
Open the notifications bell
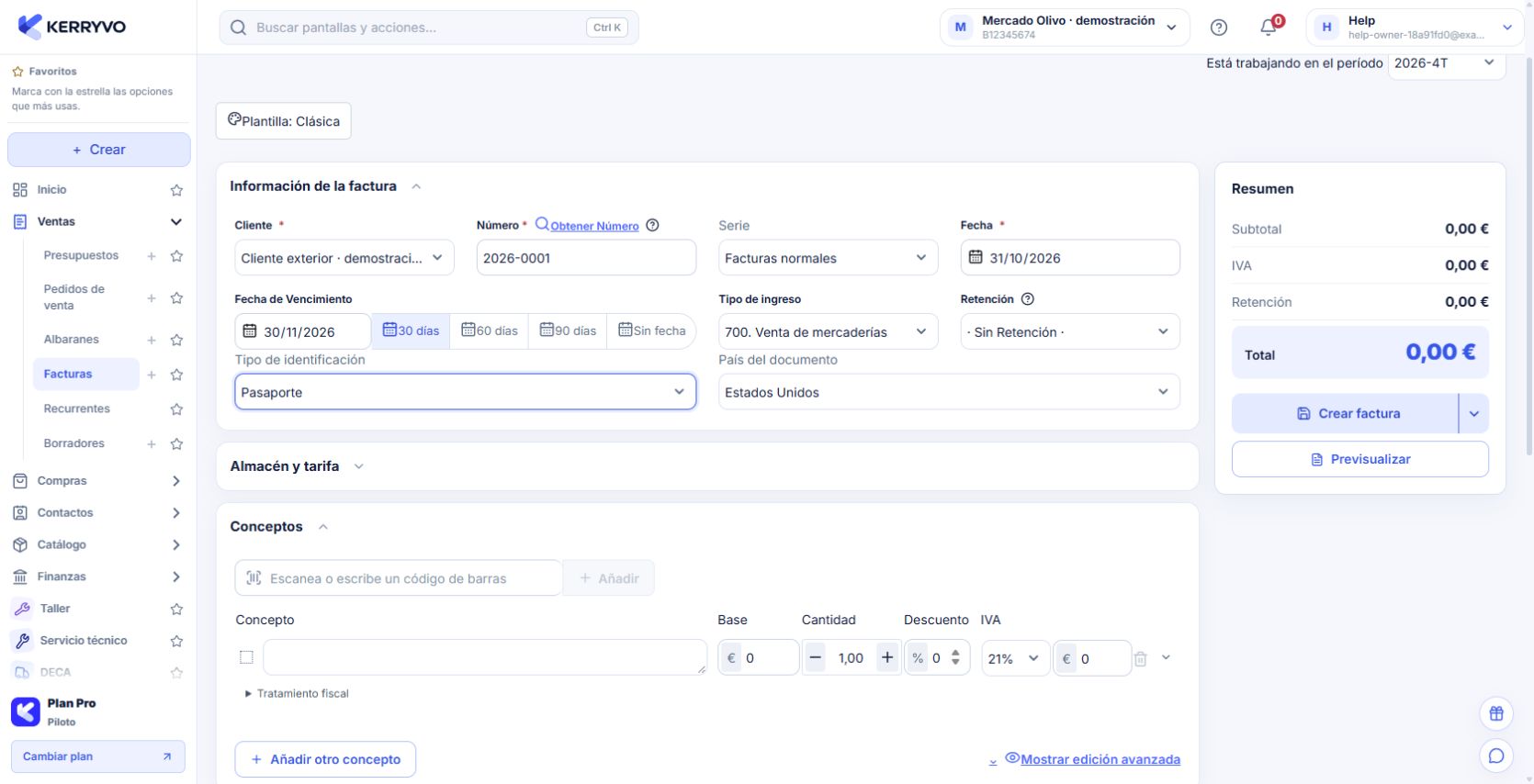pyautogui.click(x=1269, y=28)
